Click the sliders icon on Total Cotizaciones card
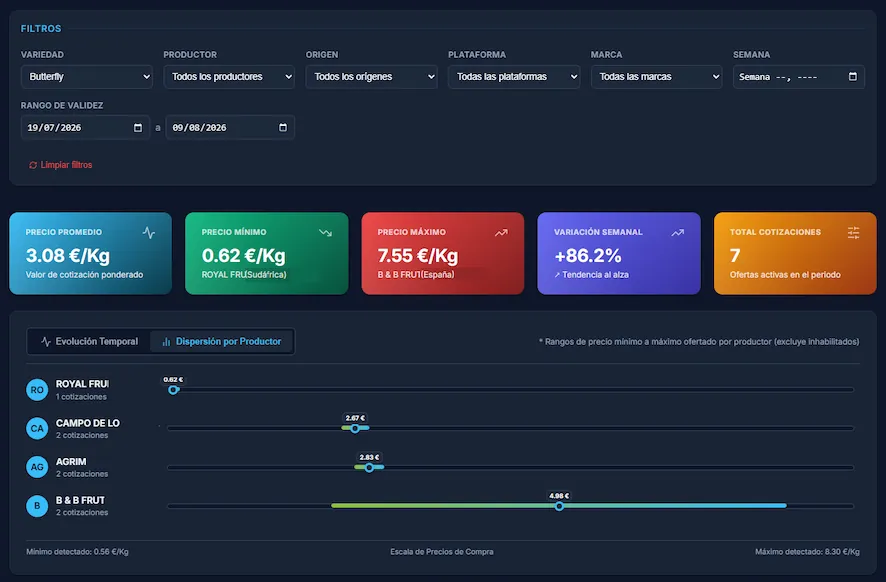The width and height of the screenshot is (886, 582). (x=853, y=232)
